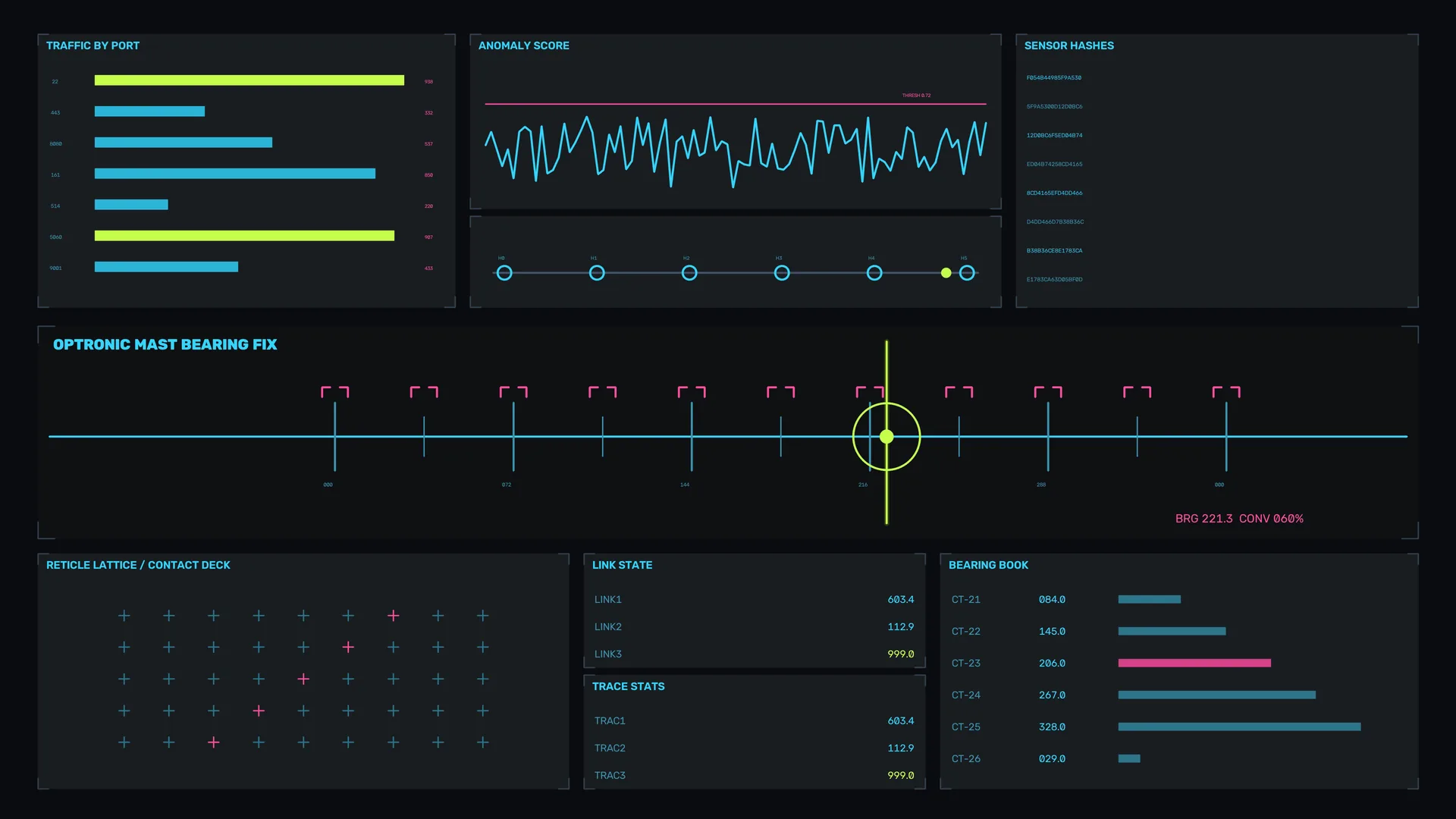Click pink cross in lattice fourth row
The image size is (1456, 819).
[259, 711]
